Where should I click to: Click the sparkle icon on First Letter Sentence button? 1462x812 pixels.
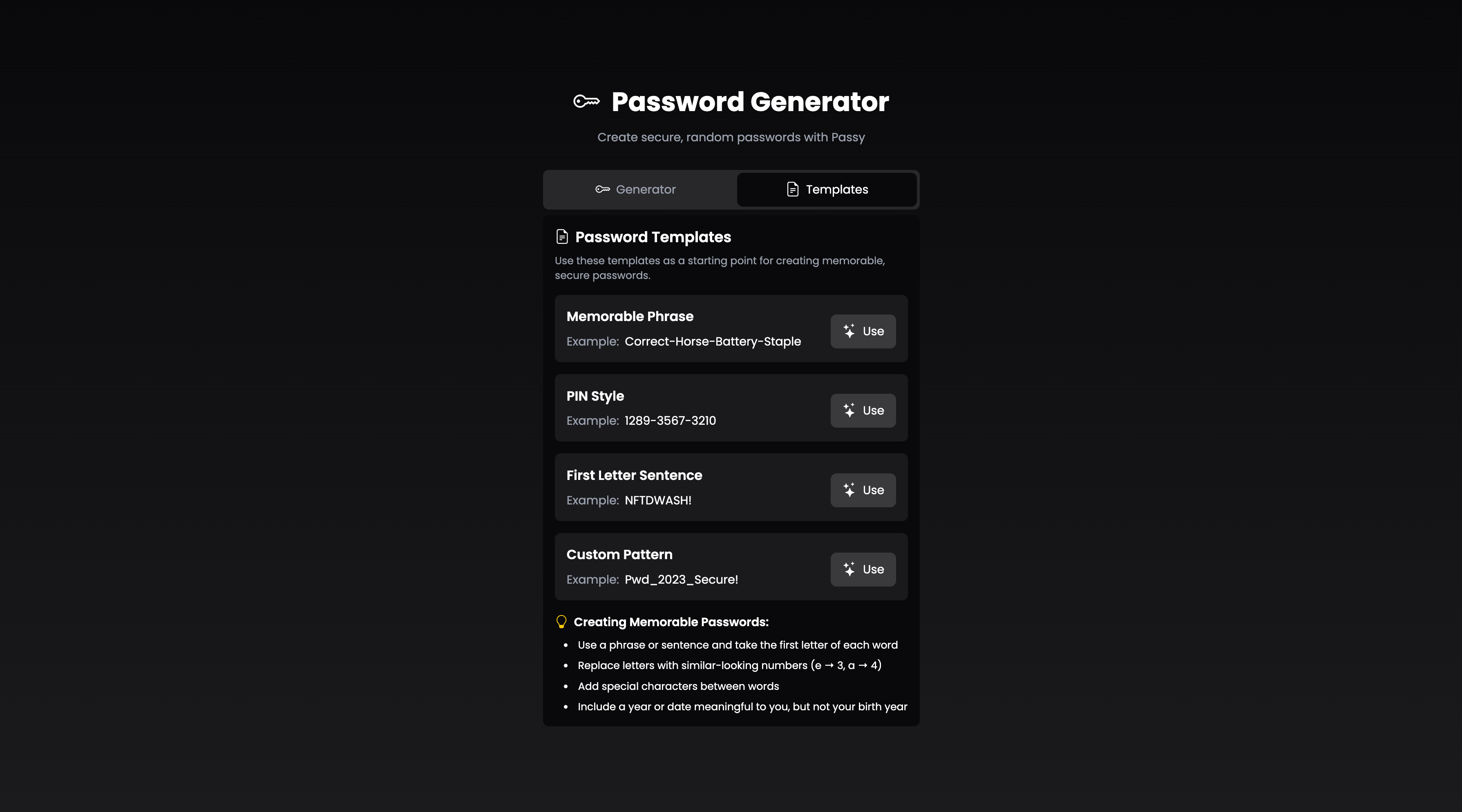tap(849, 490)
